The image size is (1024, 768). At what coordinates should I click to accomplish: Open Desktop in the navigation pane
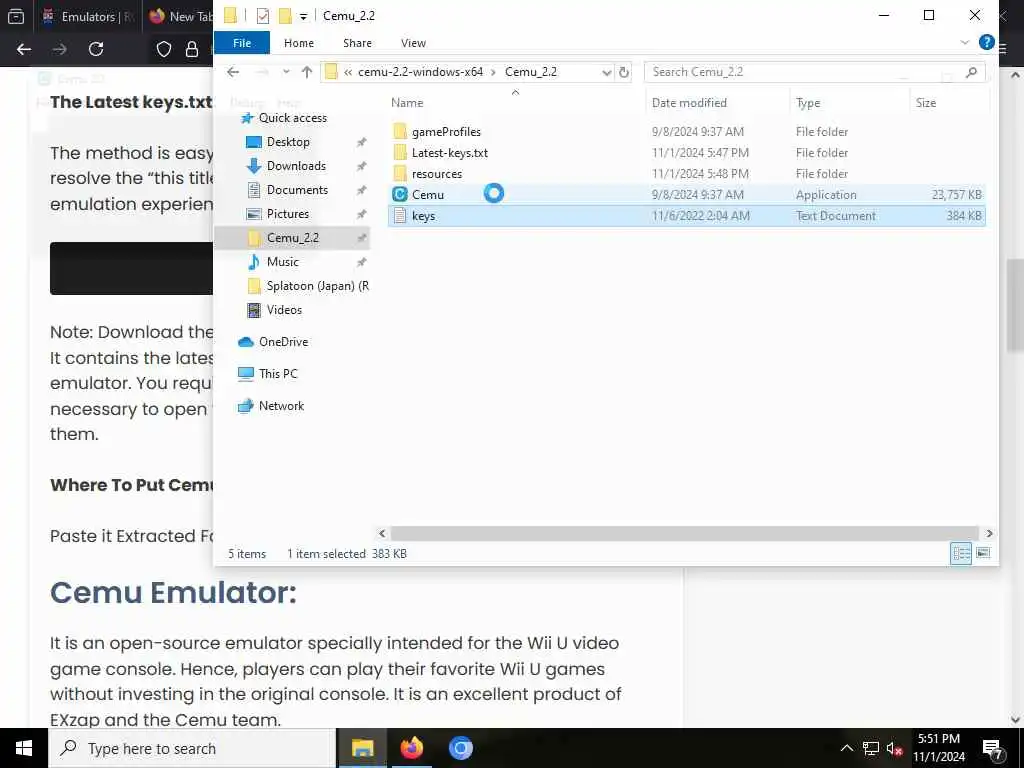288,142
